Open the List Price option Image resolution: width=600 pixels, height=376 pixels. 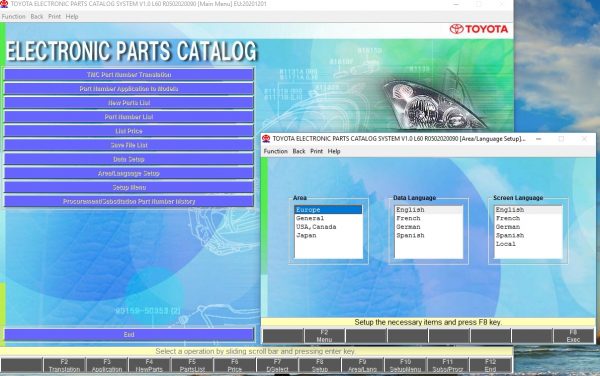(129, 131)
